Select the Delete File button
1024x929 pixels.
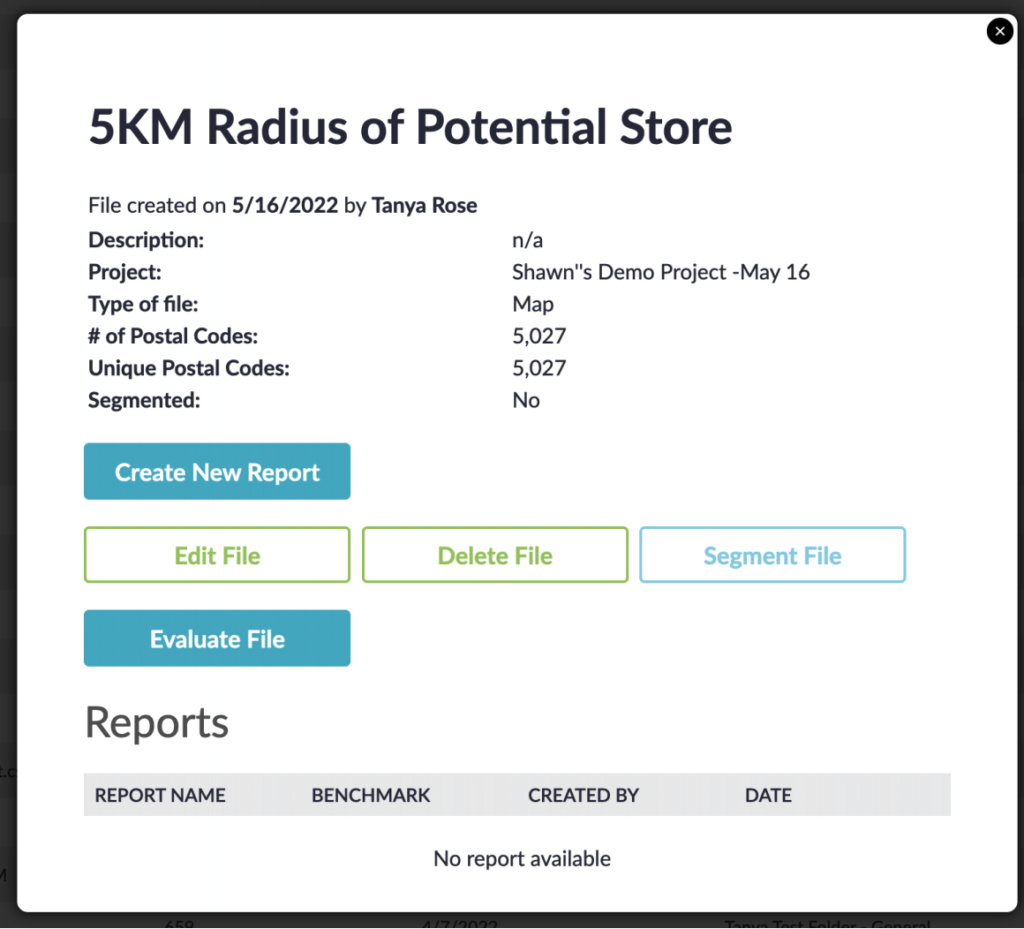tap(495, 555)
